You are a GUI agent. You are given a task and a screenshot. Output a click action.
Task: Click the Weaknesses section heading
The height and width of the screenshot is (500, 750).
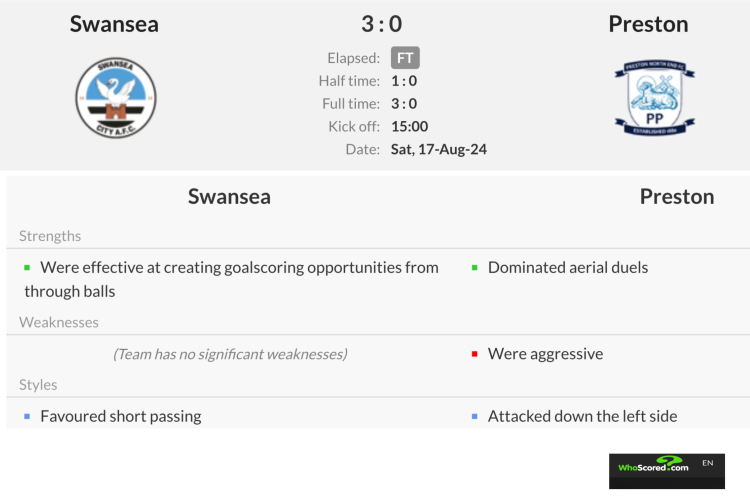click(x=59, y=322)
